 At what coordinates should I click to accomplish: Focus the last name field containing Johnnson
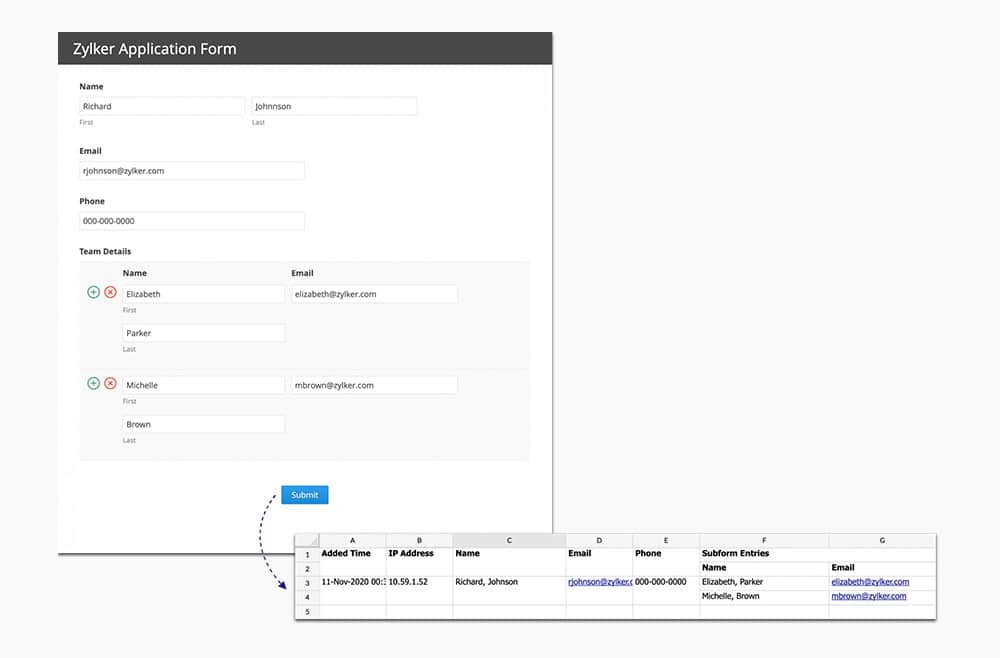tap(334, 106)
